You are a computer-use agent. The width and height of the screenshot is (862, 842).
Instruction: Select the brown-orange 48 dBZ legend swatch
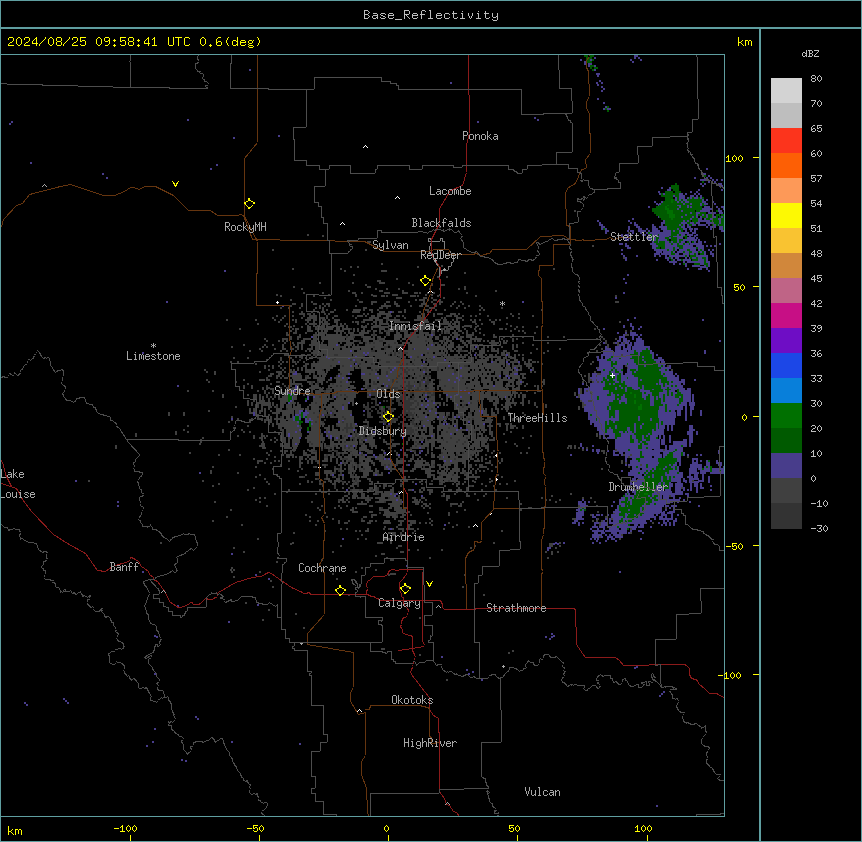[x=786, y=265]
